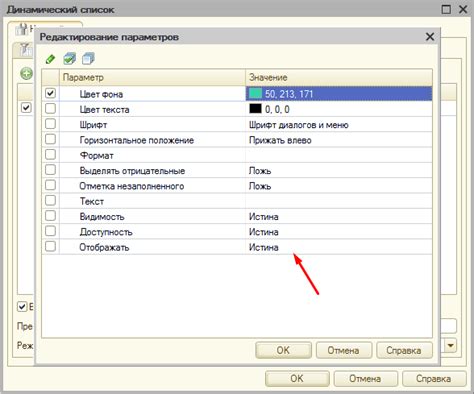Tick the Формат checkbox
This screenshot has width=474, height=394.
[x=50, y=155]
